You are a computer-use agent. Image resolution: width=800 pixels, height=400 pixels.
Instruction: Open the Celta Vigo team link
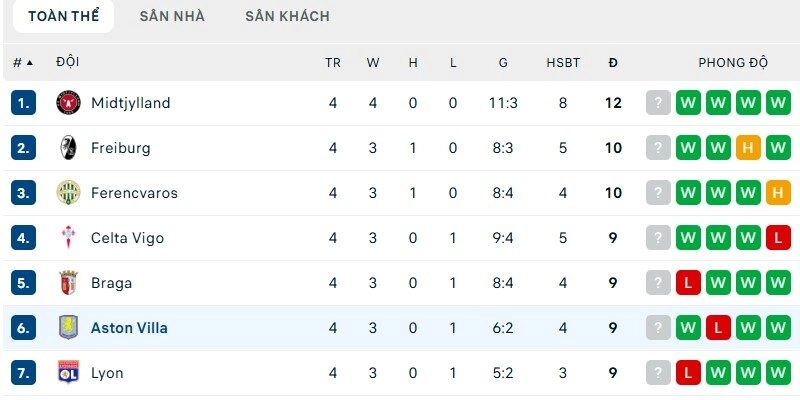coord(127,238)
